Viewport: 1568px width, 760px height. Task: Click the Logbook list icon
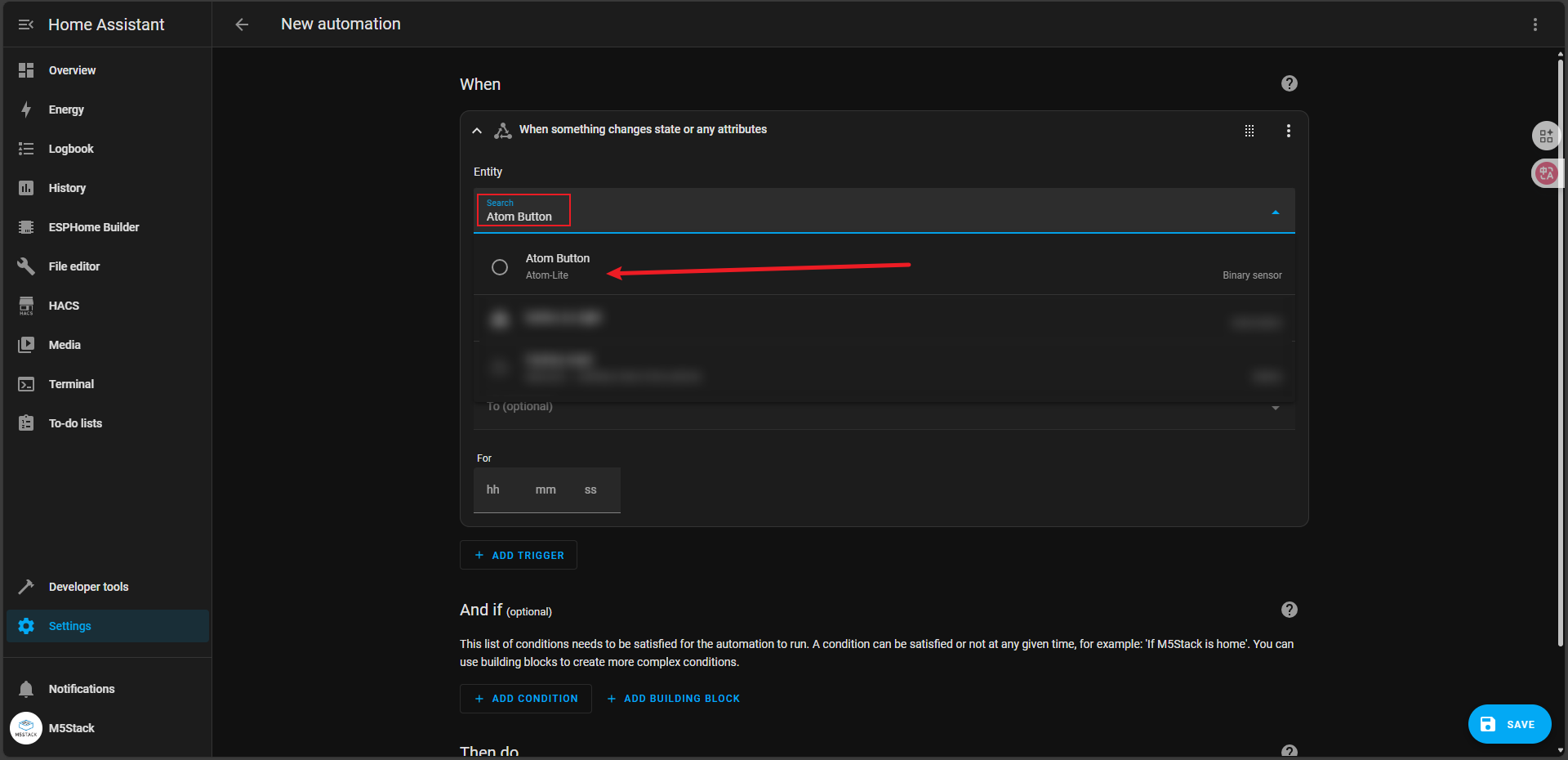(x=26, y=149)
